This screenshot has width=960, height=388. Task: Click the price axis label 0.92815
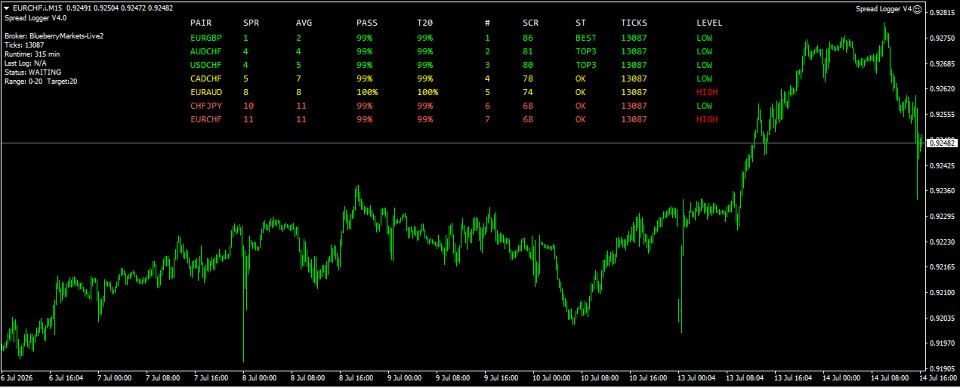[943, 12]
